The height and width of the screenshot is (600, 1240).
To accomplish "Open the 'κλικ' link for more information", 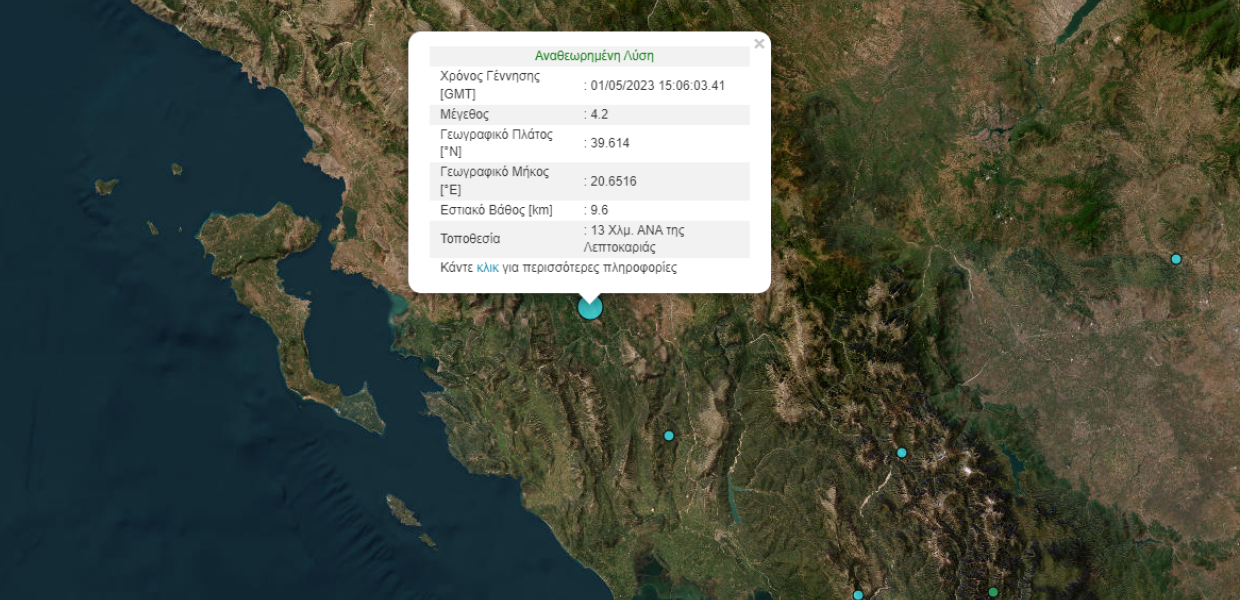I will pyautogui.click(x=488, y=268).
